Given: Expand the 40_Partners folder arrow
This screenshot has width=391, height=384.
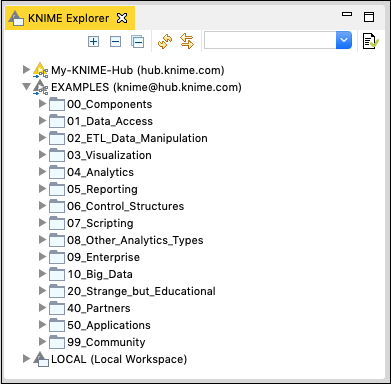Looking at the screenshot, I should coord(42,308).
